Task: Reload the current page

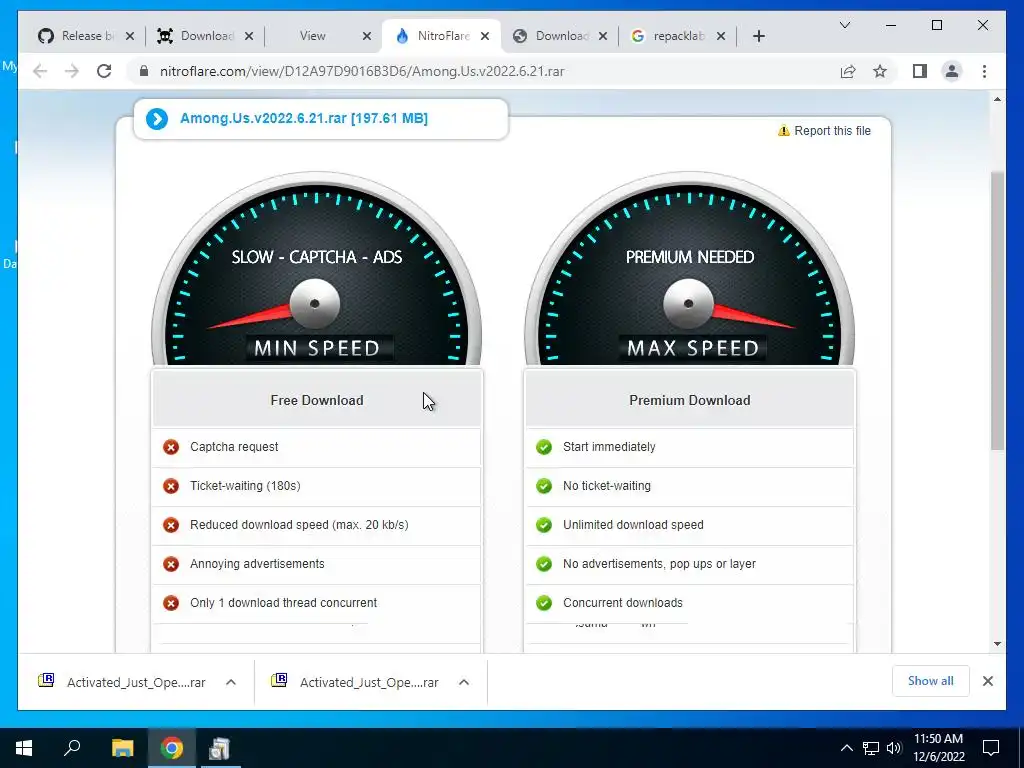Action: (104, 71)
